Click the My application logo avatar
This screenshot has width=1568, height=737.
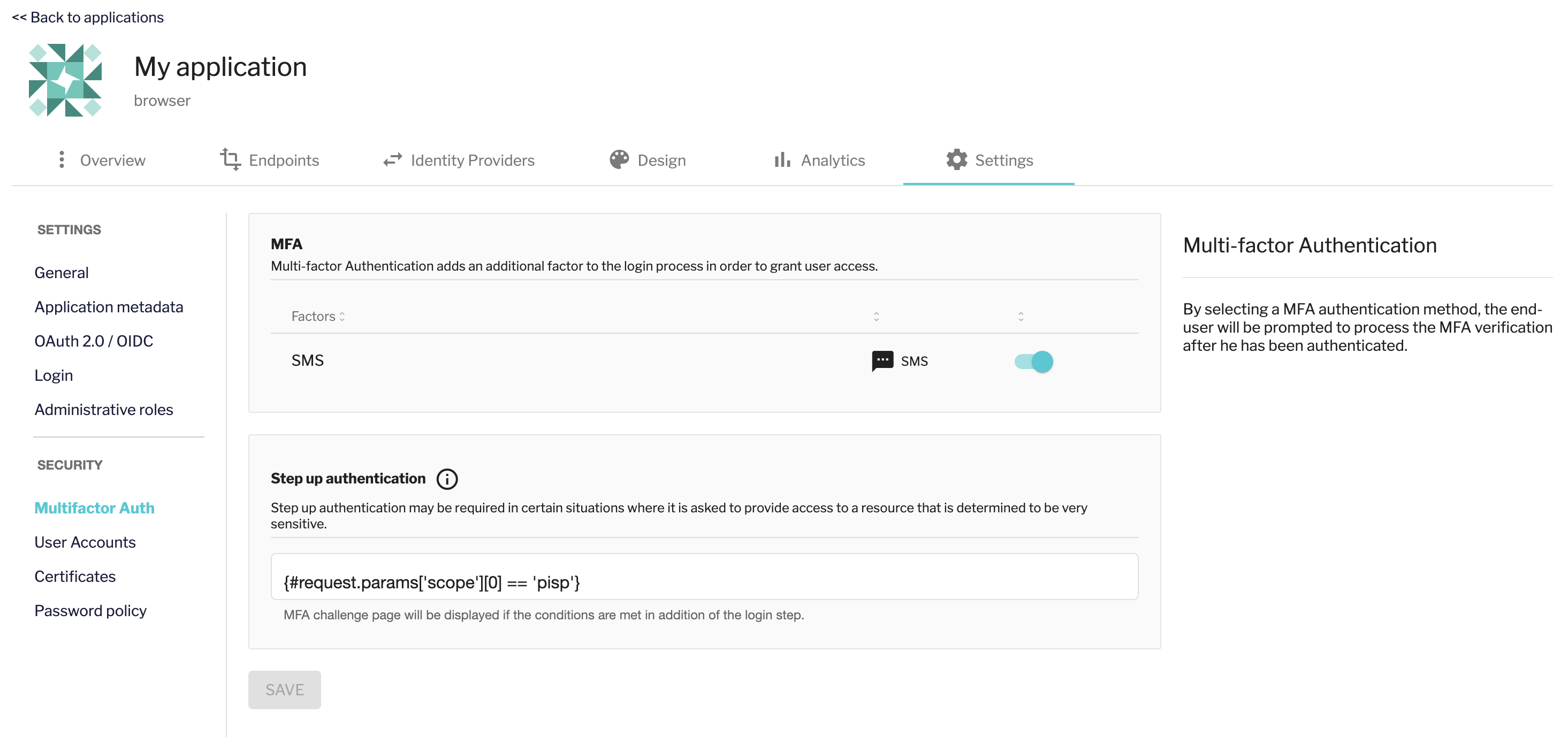tap(65, 80)
